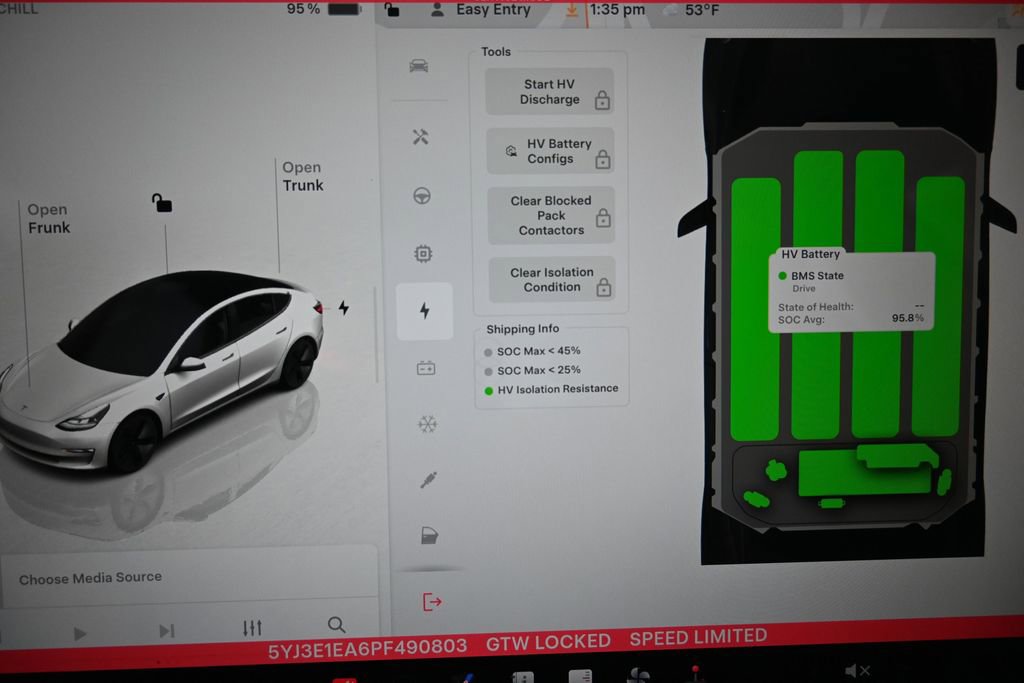This screenshot has height=683, width=1024.
Task: Open the 12V battery low voltage panel
Action: point(425,367)
